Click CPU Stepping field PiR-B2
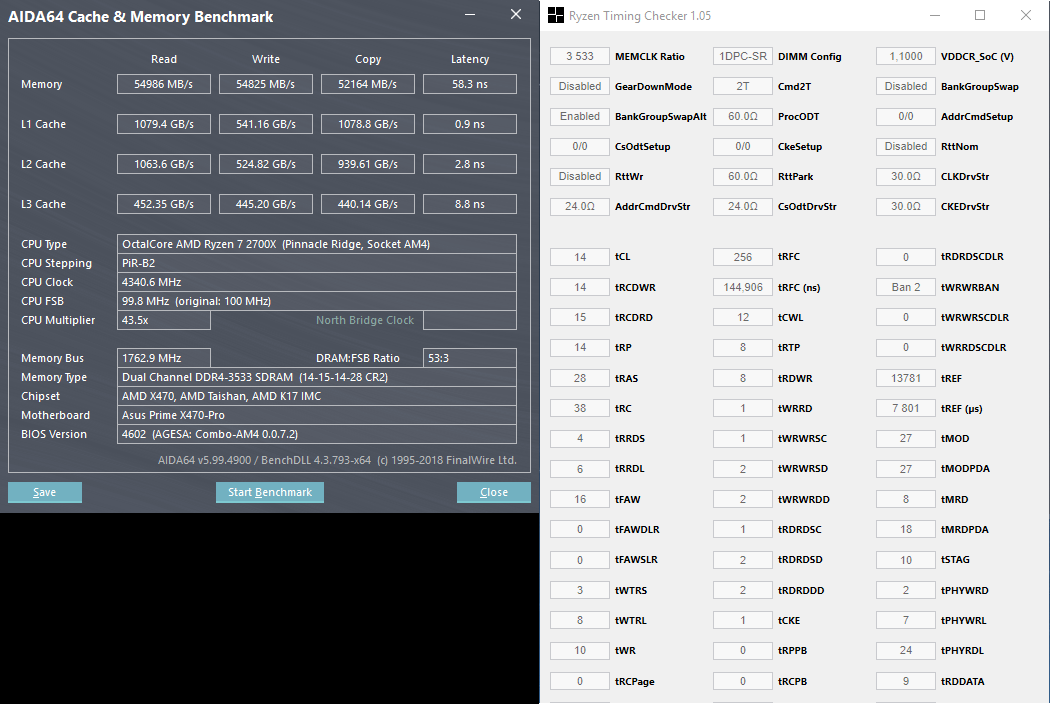 (316, 263)
